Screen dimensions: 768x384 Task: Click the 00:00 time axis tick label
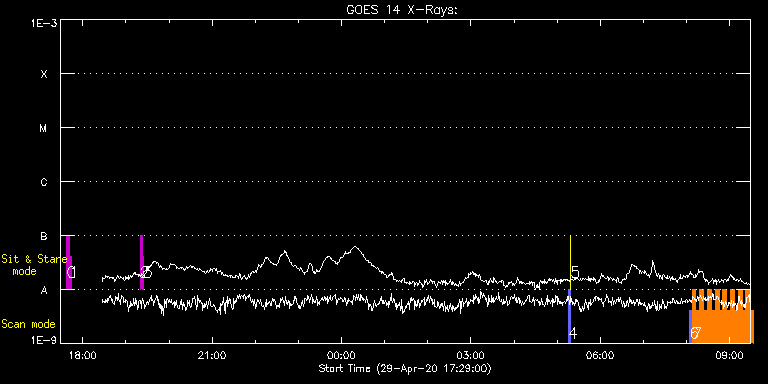(341, 355)
